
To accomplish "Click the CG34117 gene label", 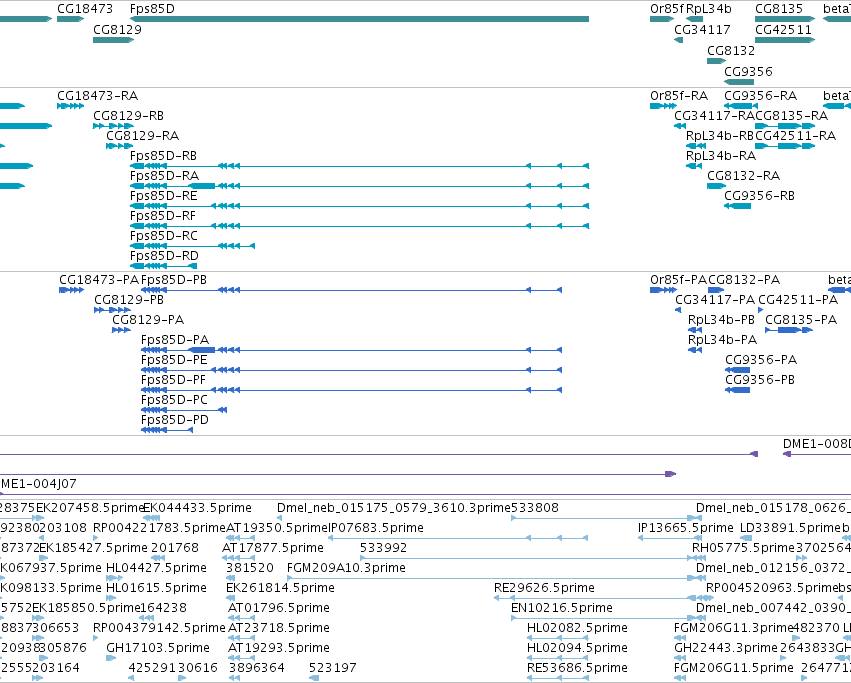I will 702,29.
